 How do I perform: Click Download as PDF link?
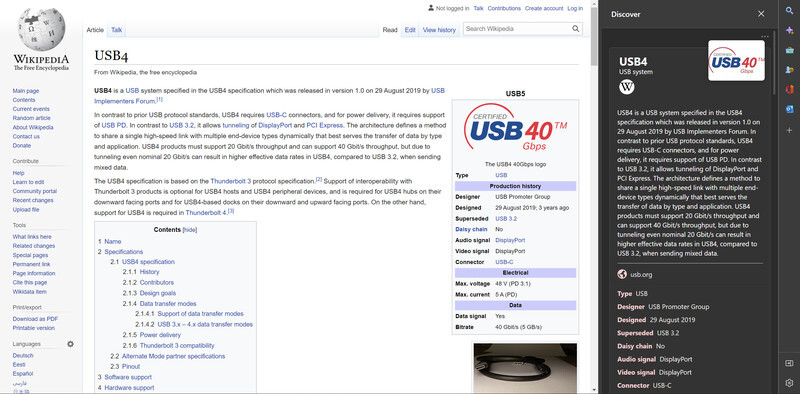coord(35,319)
